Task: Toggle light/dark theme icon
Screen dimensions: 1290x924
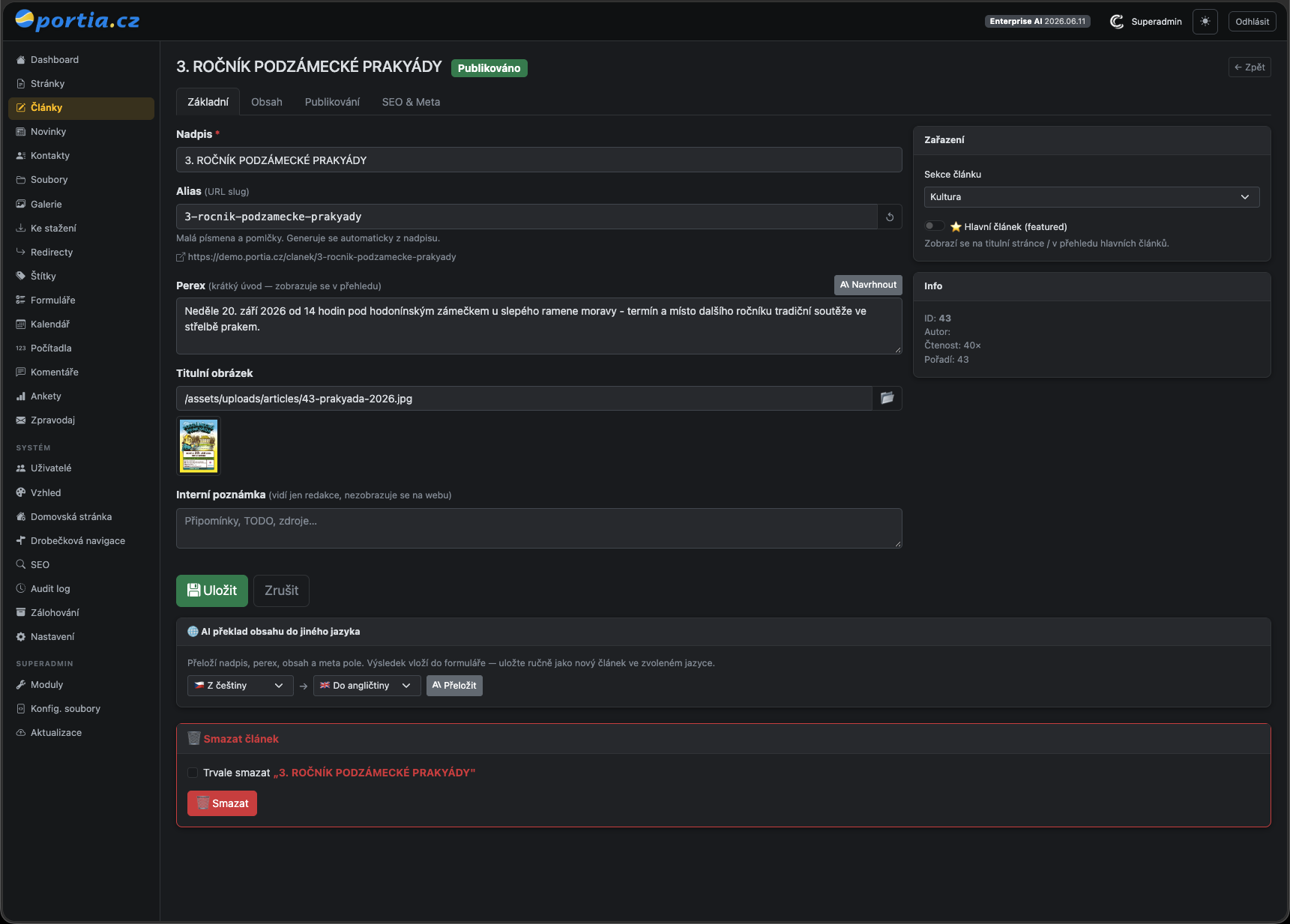Action: pos(1205,22)
